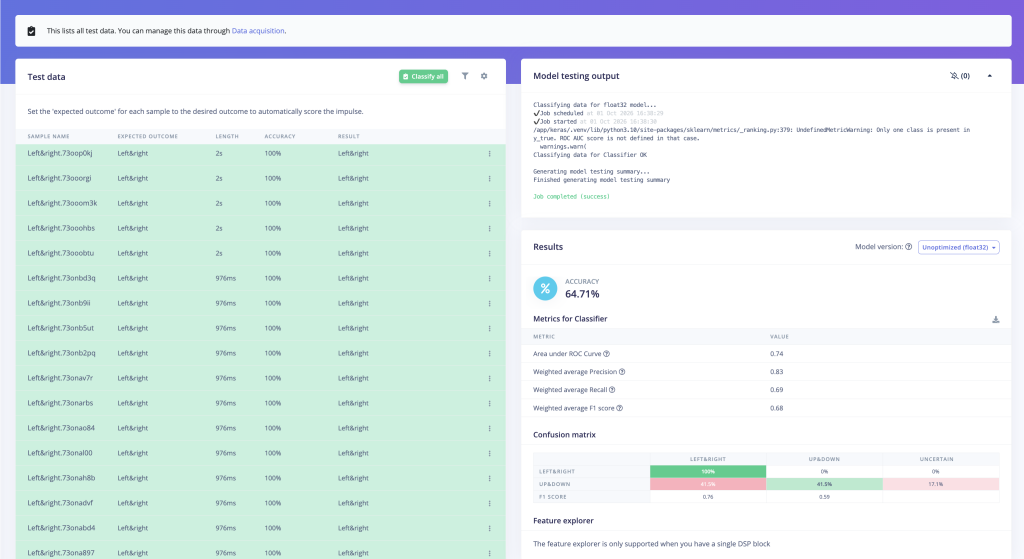Screen dimensions: 1024x559
Task: Click the Feature explorer heading
Action: tap(563, 521)
